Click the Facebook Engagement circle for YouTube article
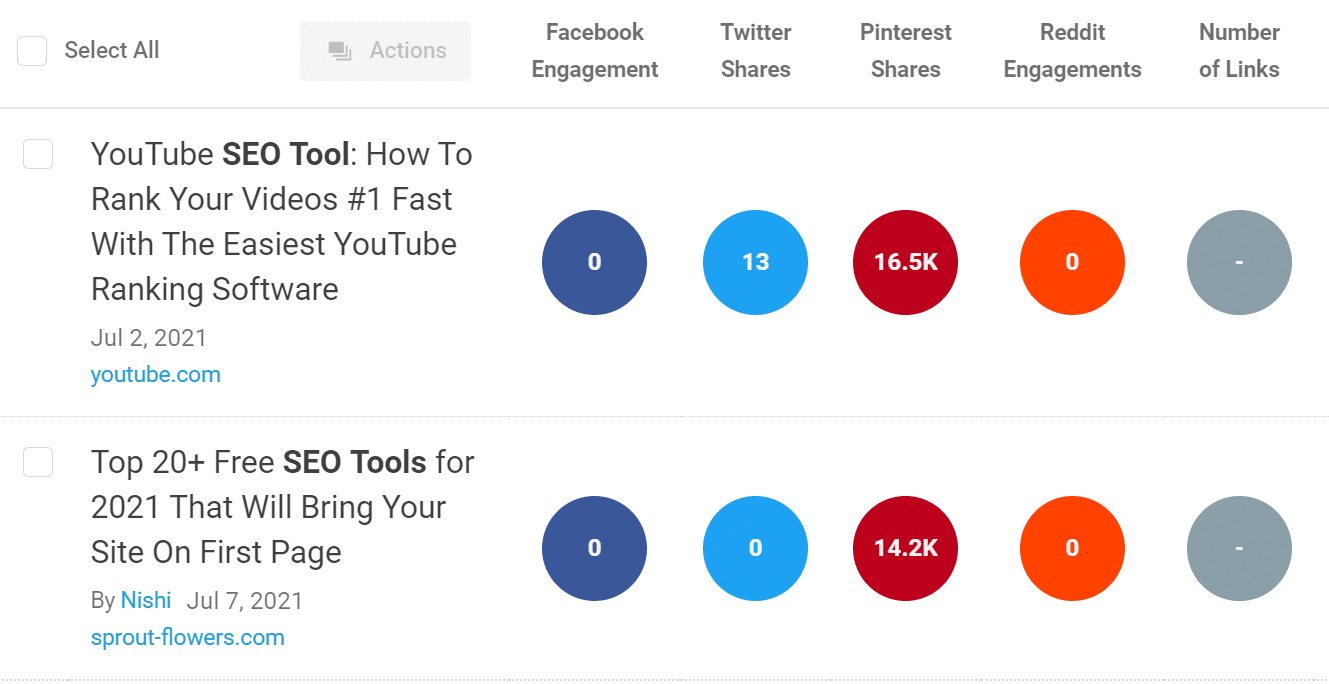 click(x=594, y=262)
